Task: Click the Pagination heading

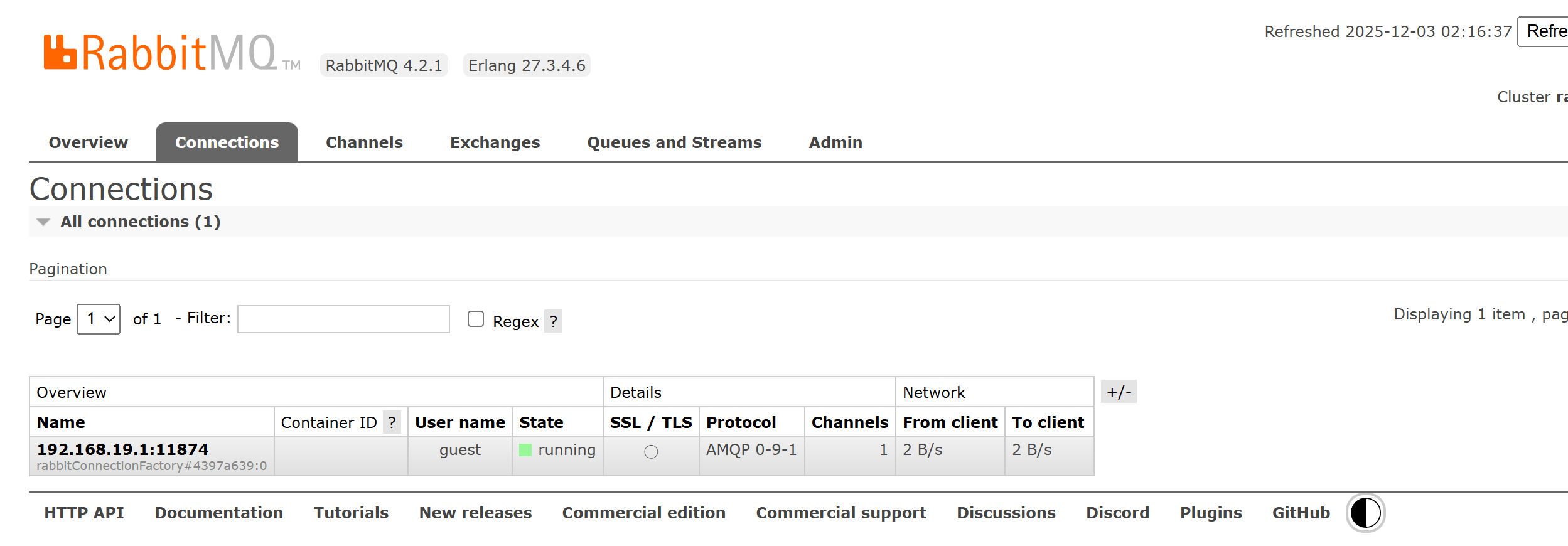Action: pyautogui.click(x=68, y=269)
